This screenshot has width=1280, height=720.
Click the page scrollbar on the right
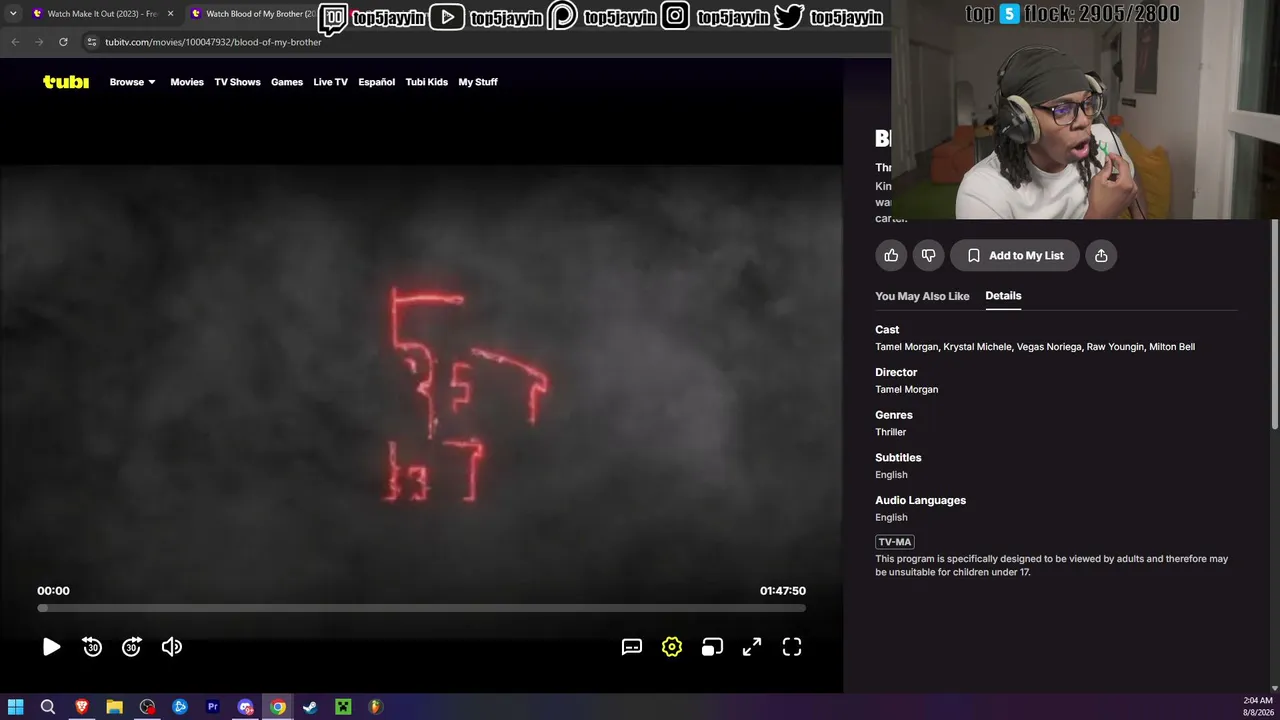[x=1274, y=325]
